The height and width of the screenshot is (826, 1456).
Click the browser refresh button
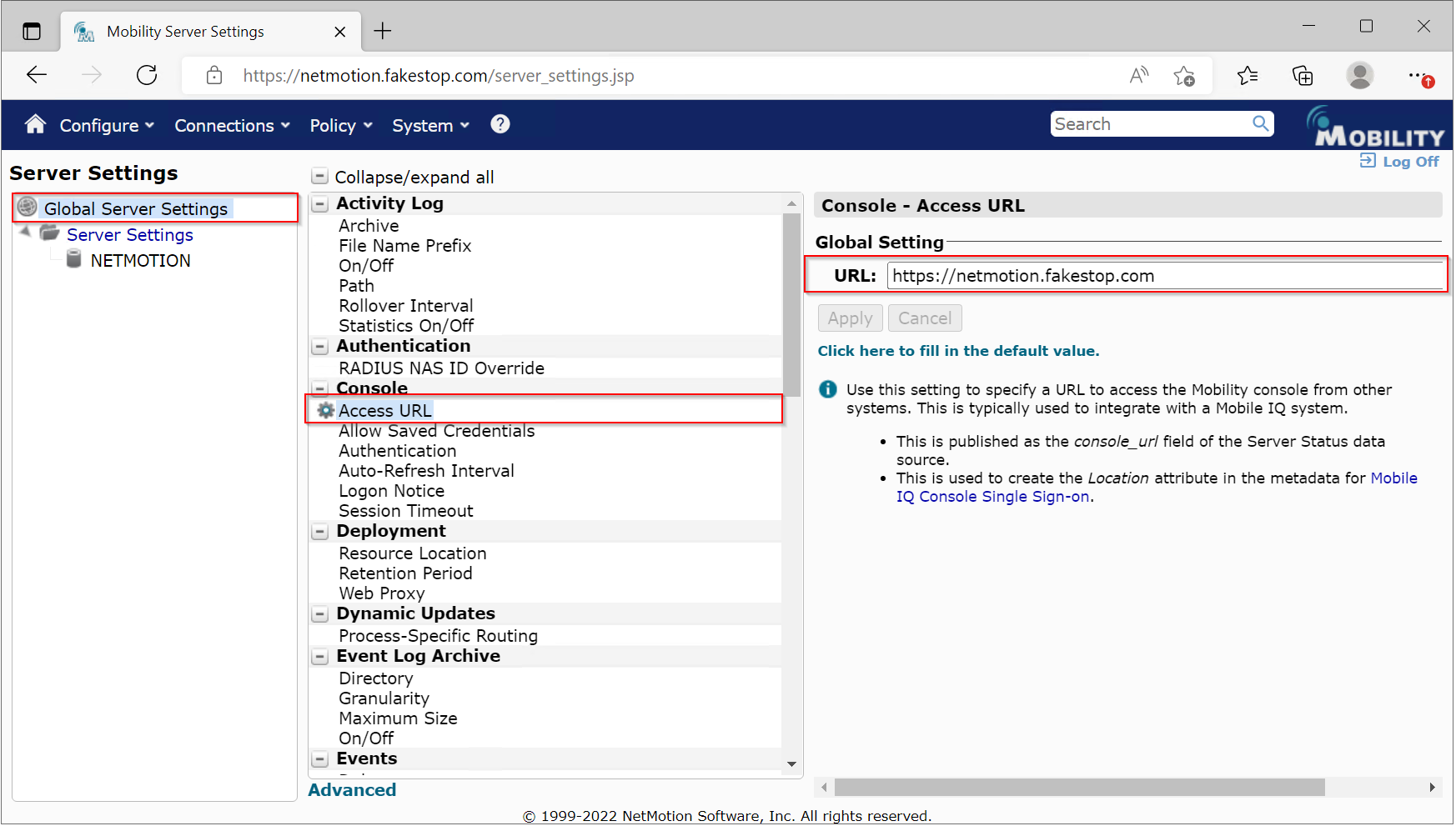(x=147, y=75)
